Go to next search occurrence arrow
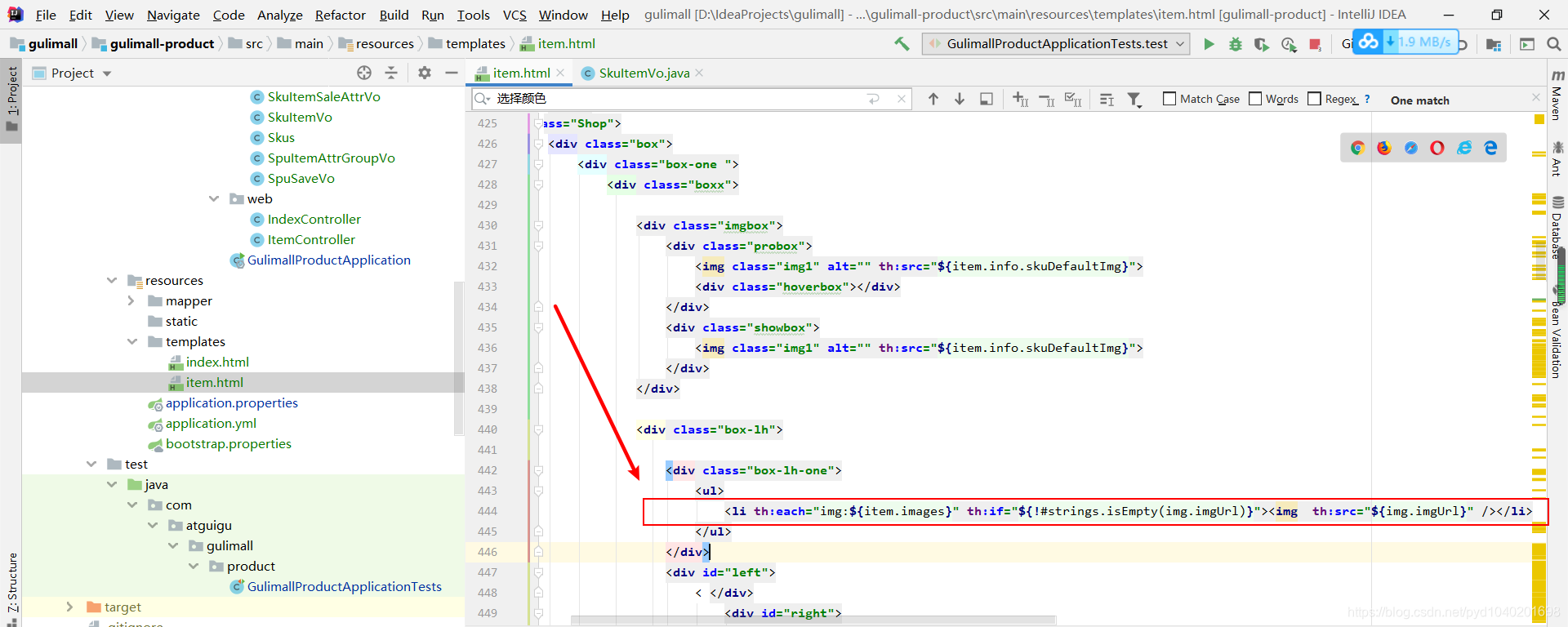Screen dimensions: 1568x627 (960, 99)
